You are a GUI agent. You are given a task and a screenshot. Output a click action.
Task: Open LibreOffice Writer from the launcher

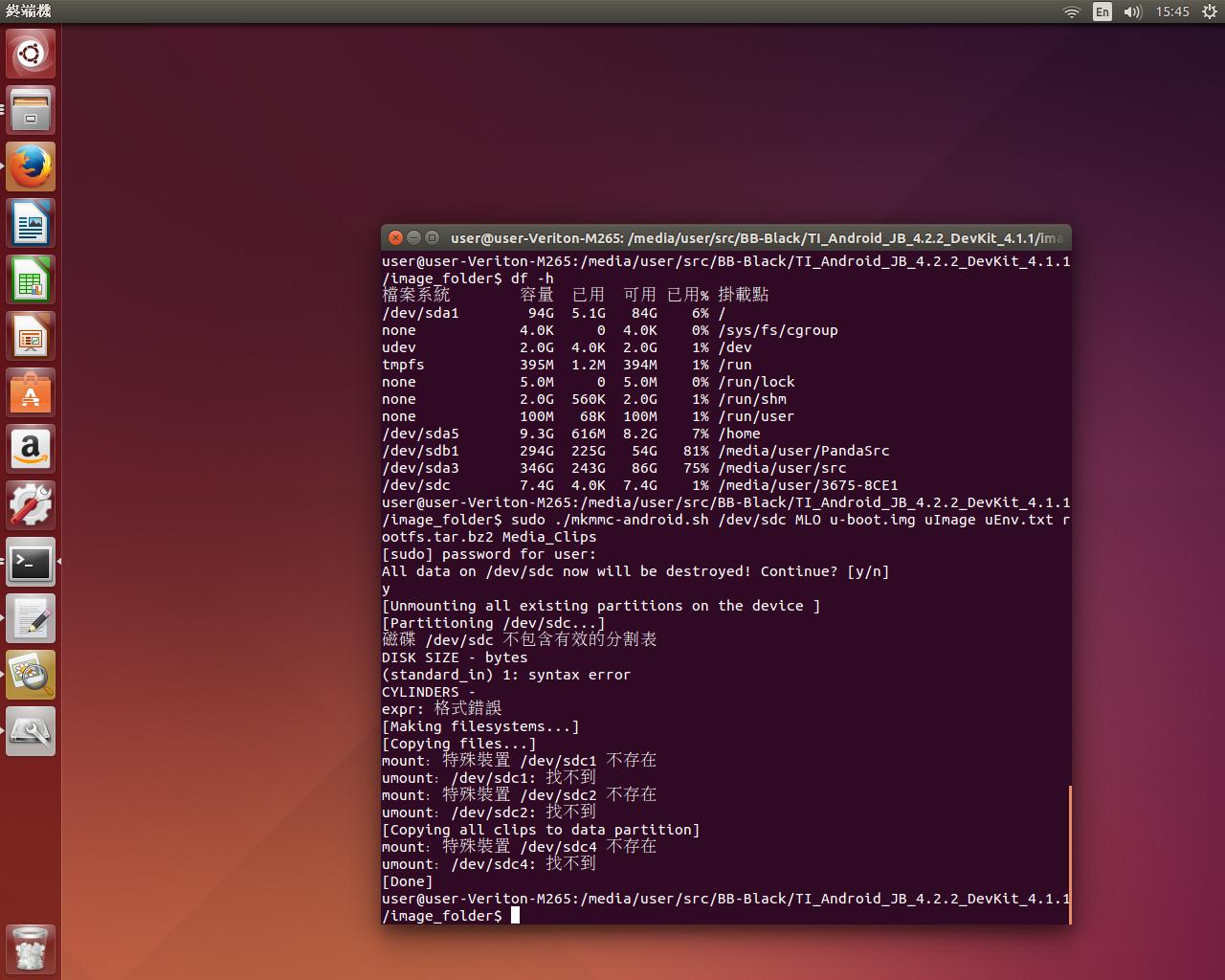pyautogui.click(x=31, y=223)
